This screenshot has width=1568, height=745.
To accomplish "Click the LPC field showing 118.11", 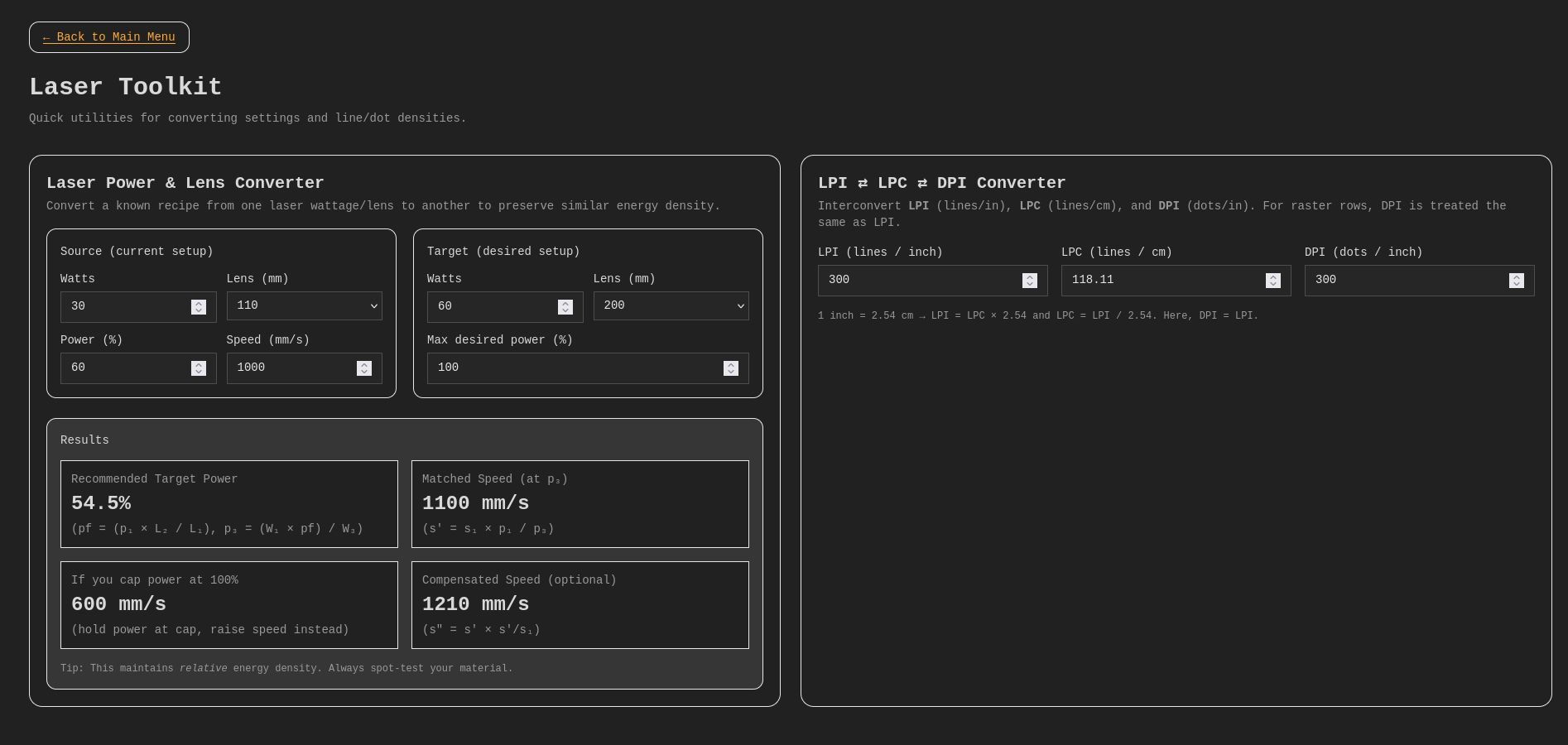I will 1159,281.
